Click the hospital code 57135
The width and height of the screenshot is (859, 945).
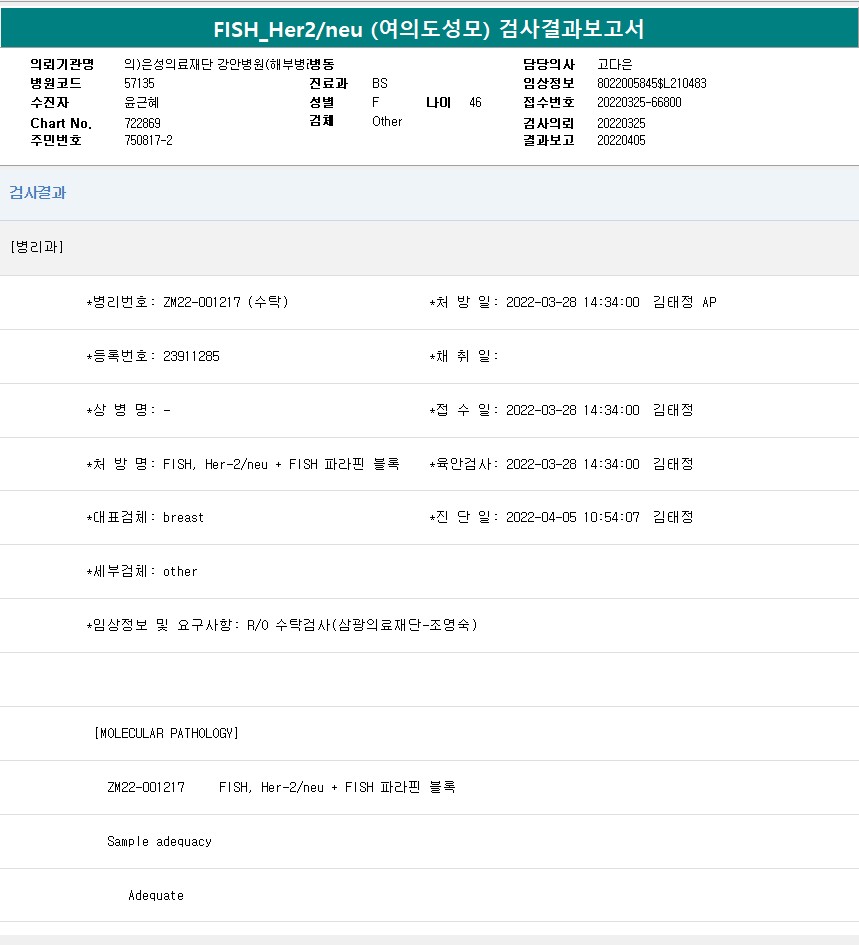(139, 84)
